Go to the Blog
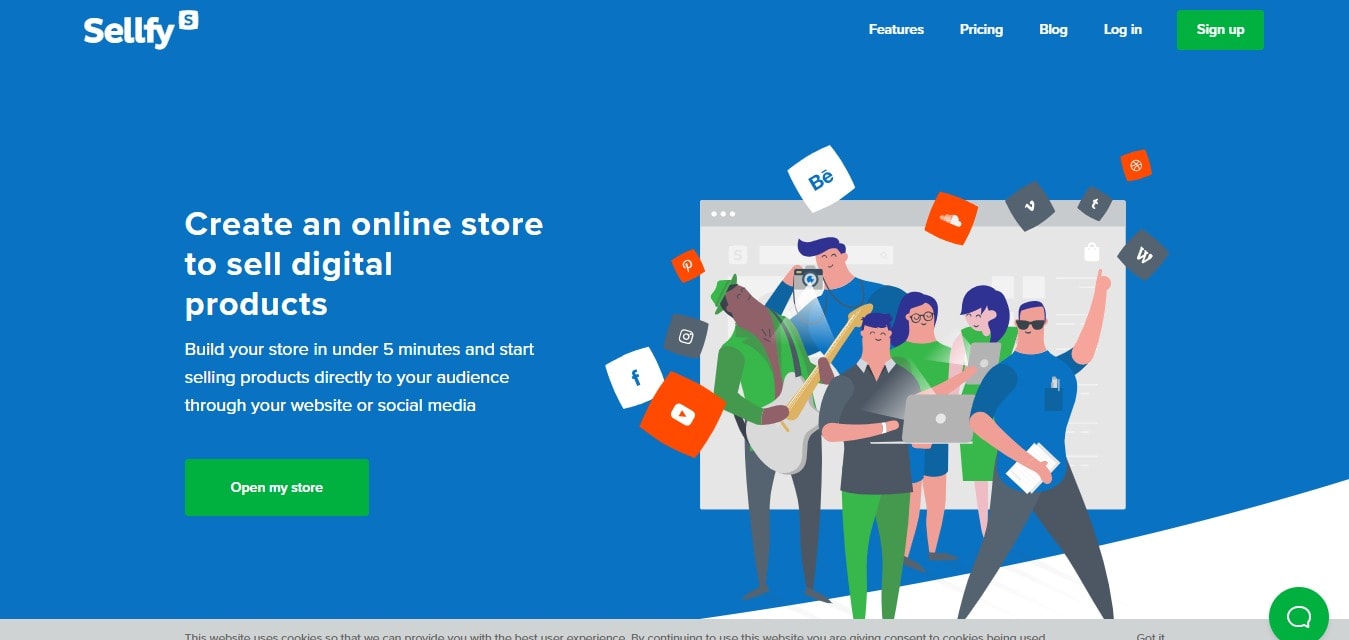This screenshot has width=1349, height=640. 1053,30
